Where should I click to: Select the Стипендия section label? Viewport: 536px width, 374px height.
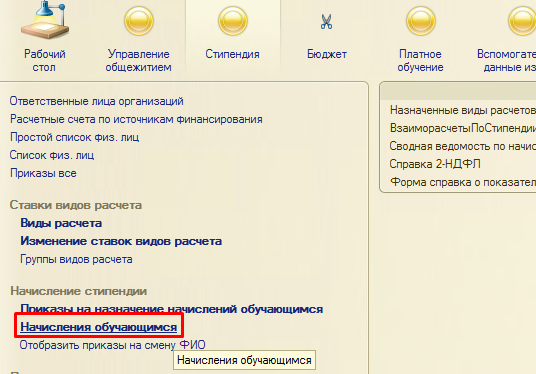point(232,54)
